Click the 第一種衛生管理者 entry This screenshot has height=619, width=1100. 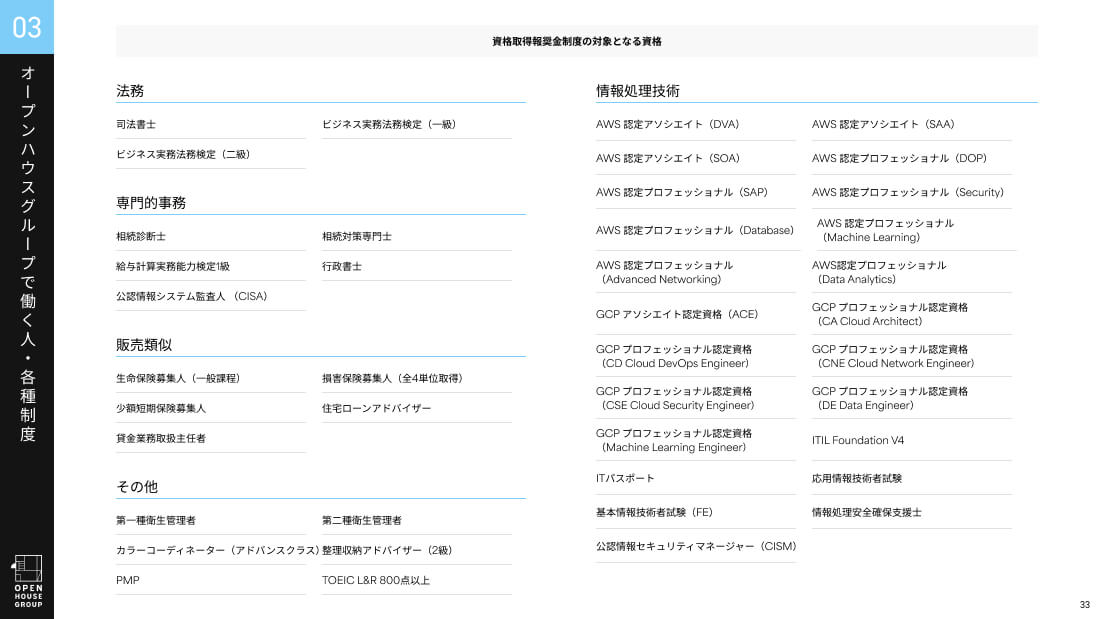point(156,520)
